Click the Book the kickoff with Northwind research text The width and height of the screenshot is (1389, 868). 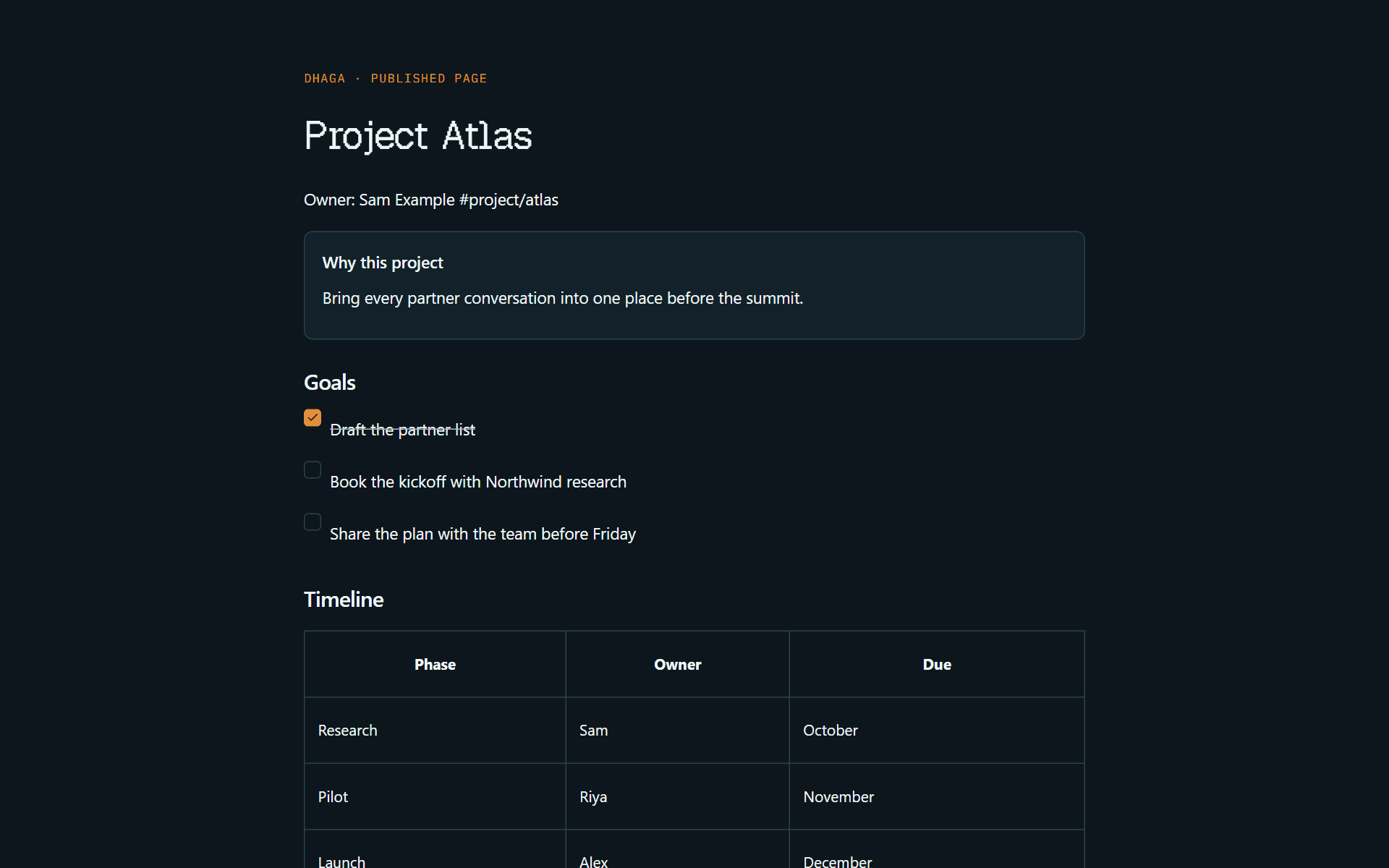(478, 482)
